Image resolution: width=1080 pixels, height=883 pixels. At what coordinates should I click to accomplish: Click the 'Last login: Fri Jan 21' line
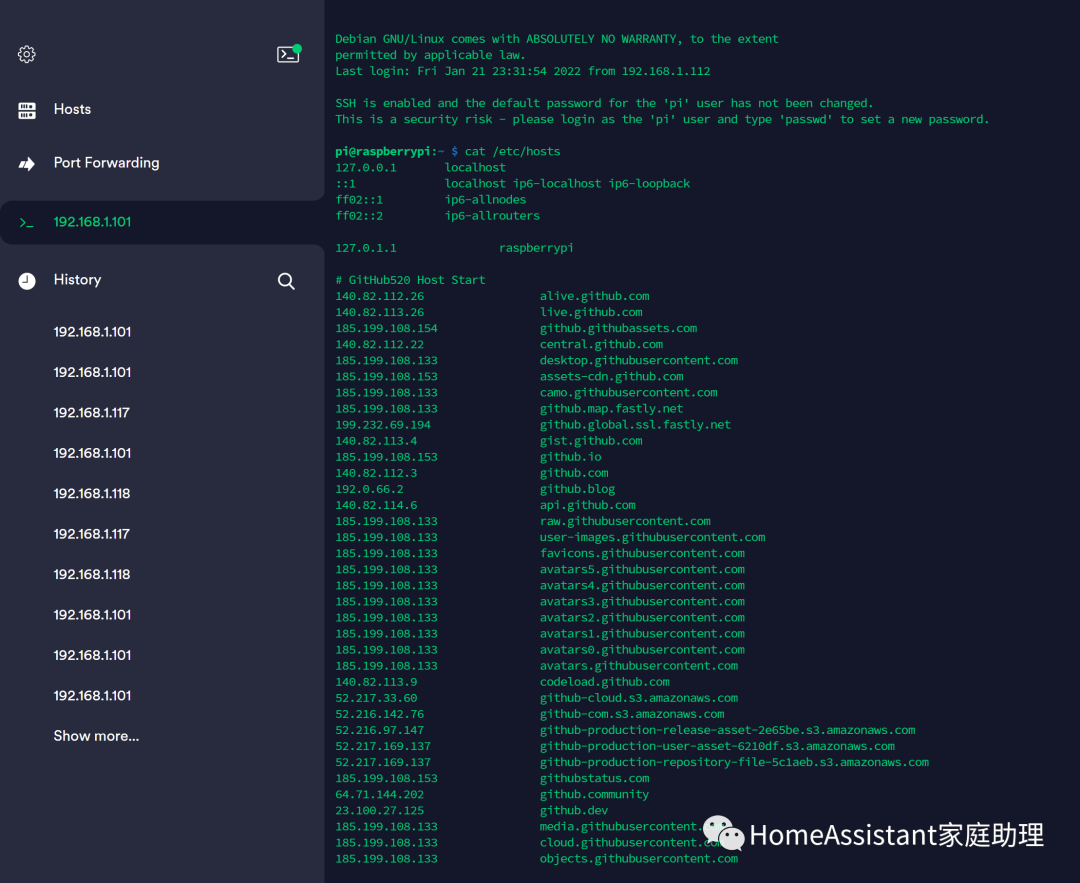(523, 71)
